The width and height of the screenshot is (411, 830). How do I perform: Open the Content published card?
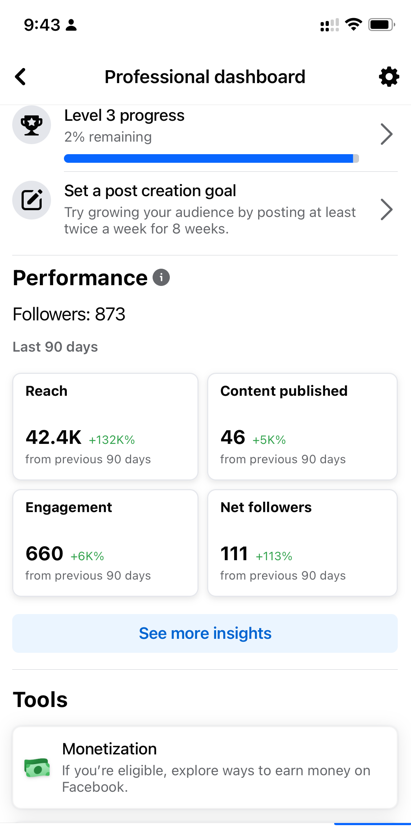pos(302,427)
